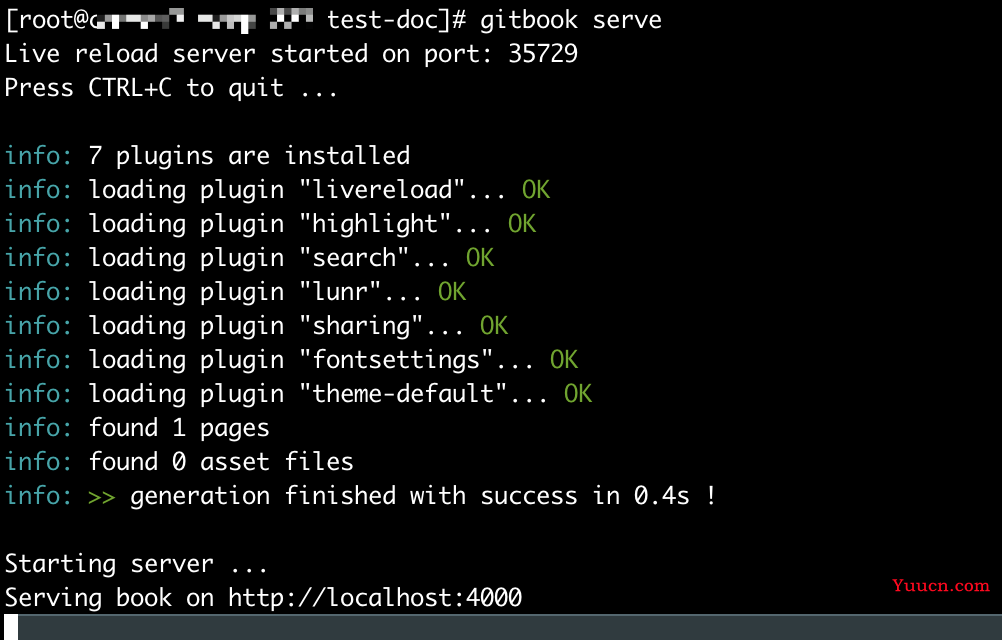The width and height of the screenshot is (1002, 640).
Task: Click the "found 0 asset files" line
Action: point(221,462)
